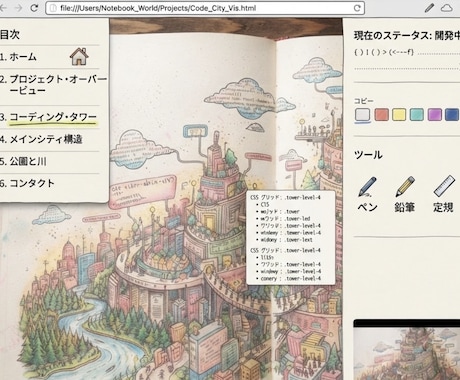Pick the red color swatch
This screenshot has width=460, height=380.
point(381,114)
